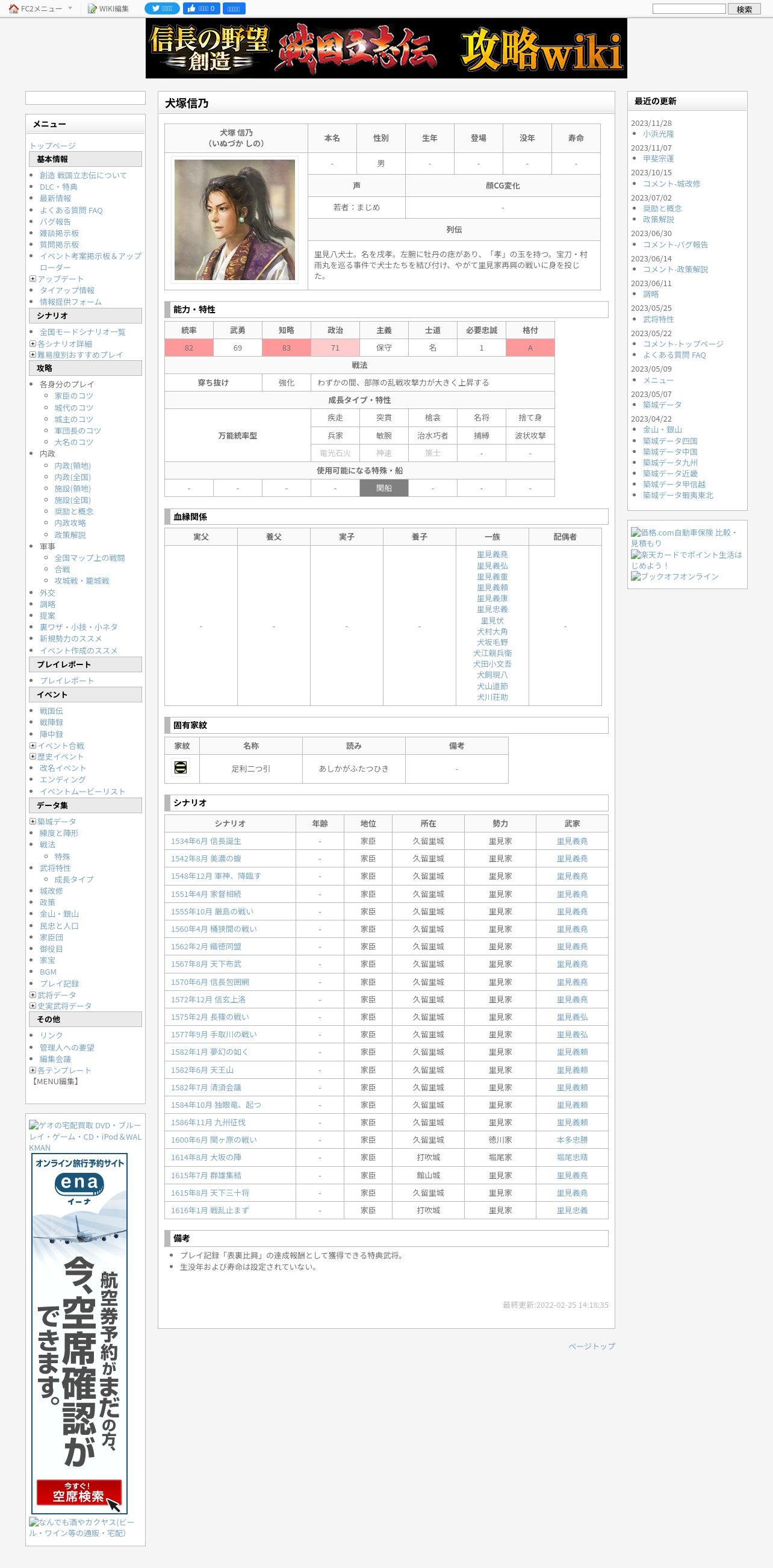
Task: Open the プレイレポート link
Action: click(x=67, y=681)
